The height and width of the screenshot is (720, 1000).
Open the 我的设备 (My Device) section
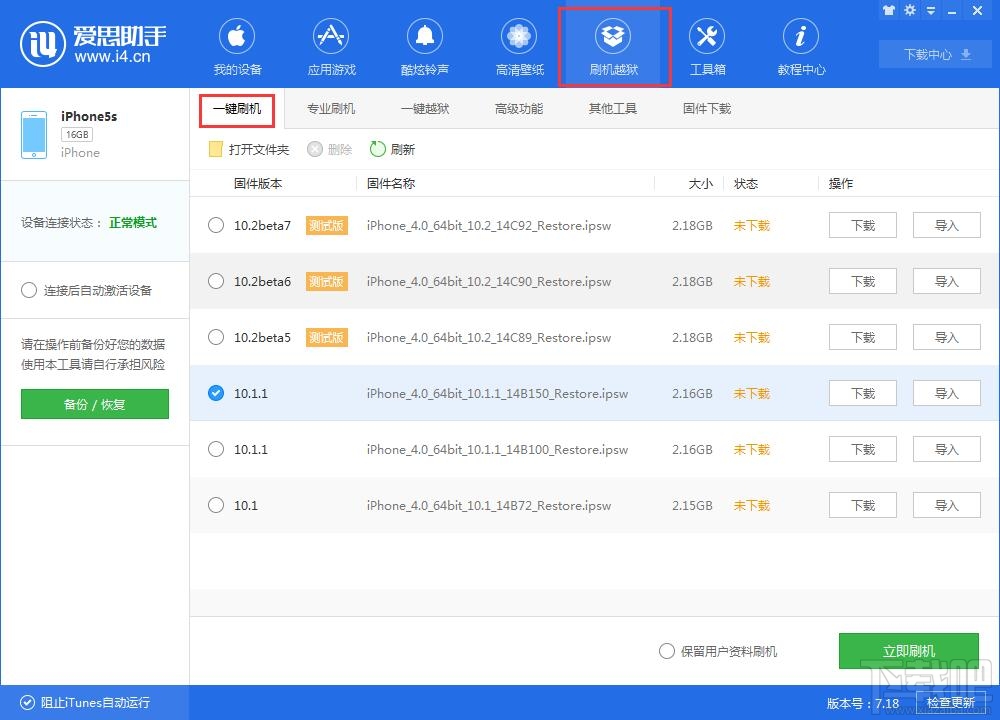pos(237,45)
